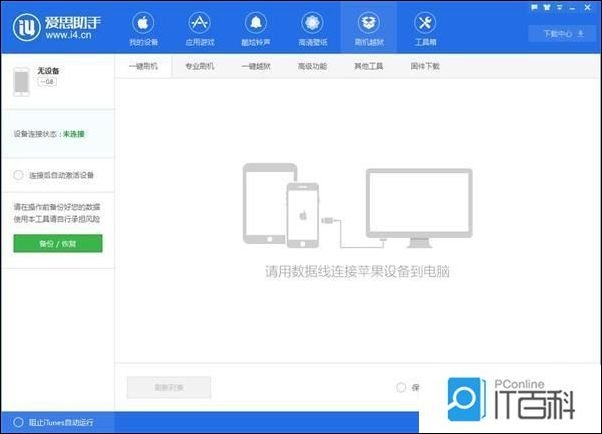Image resolution: width=602 pixels, height=434 pixels.
Task: Switch to the 其他工具 tab
Action: 369,66
